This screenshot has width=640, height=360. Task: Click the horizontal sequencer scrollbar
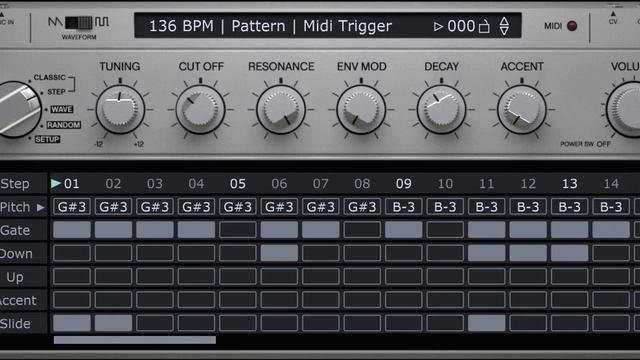[x=135, y=340]
